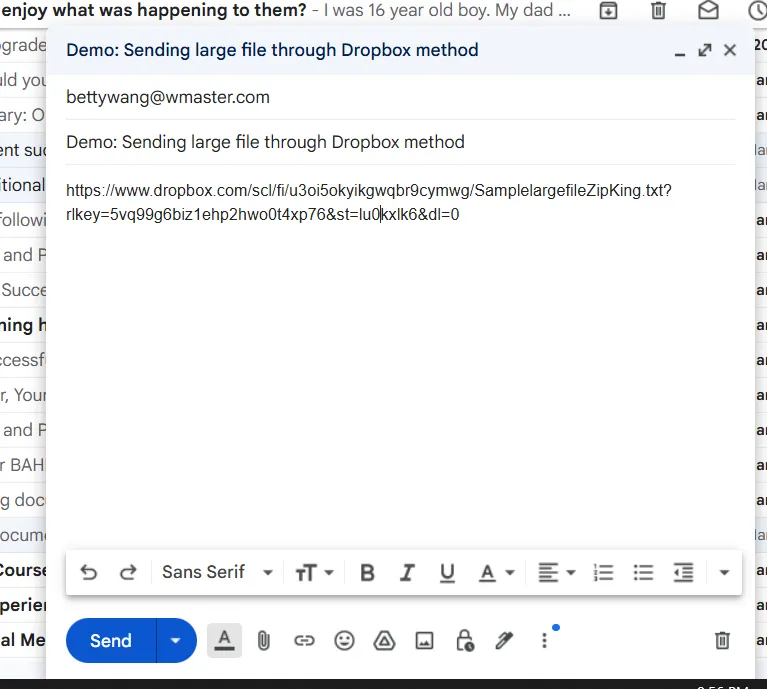767x689 pixels.
Task: Open the text size dropdown
Action: coord(314,573)
